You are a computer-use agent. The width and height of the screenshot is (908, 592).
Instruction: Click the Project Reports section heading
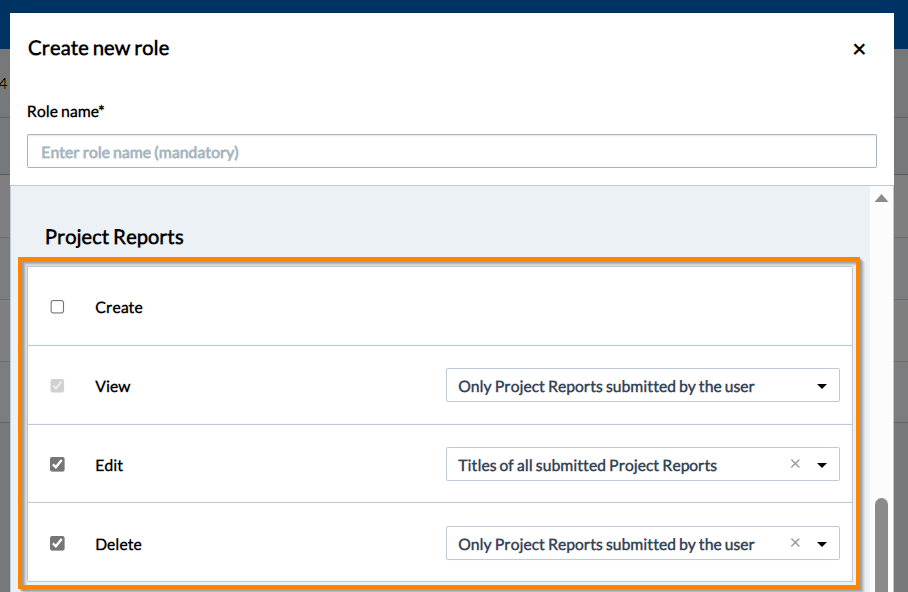113,237
